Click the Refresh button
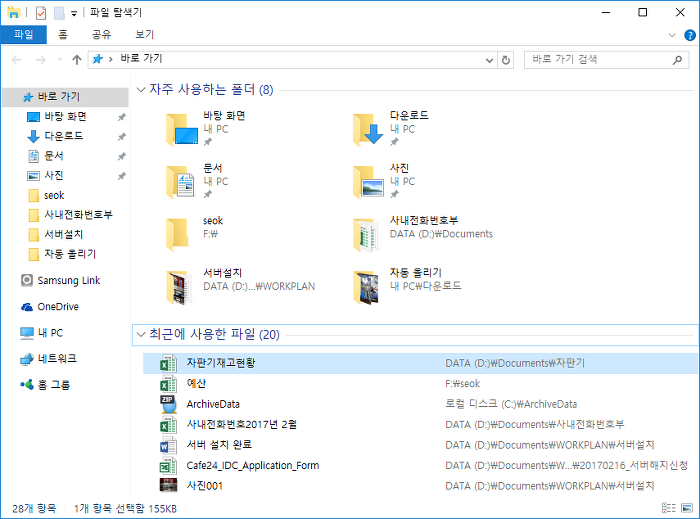 [505, 60]
